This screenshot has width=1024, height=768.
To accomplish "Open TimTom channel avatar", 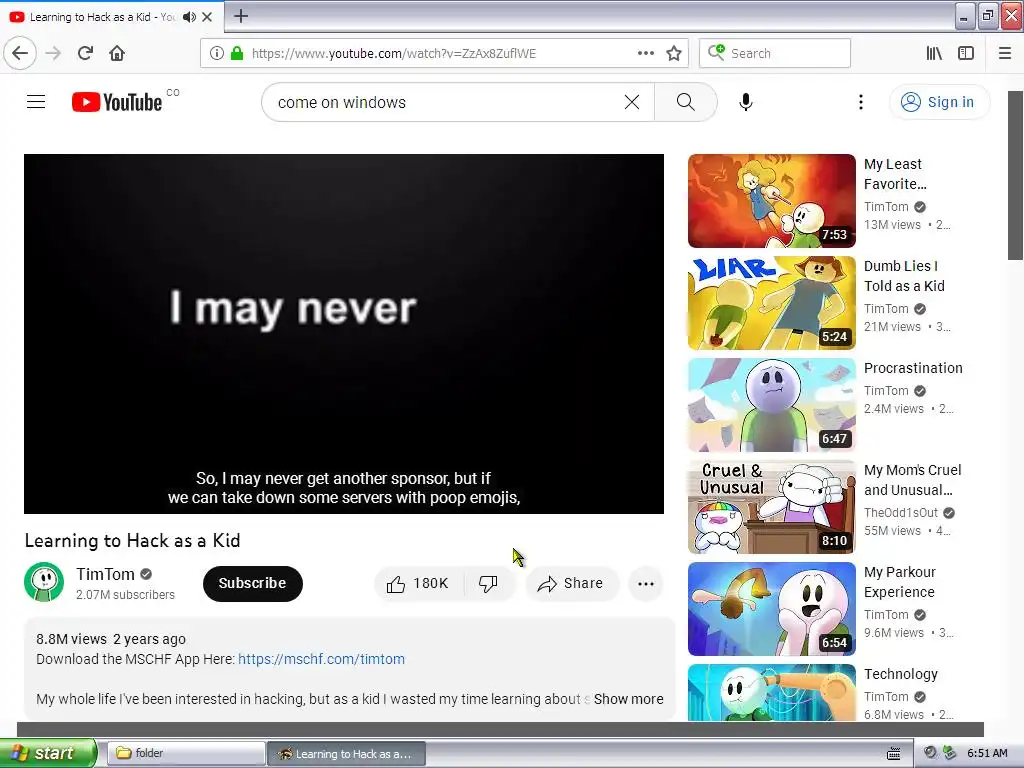I will 44,583.
